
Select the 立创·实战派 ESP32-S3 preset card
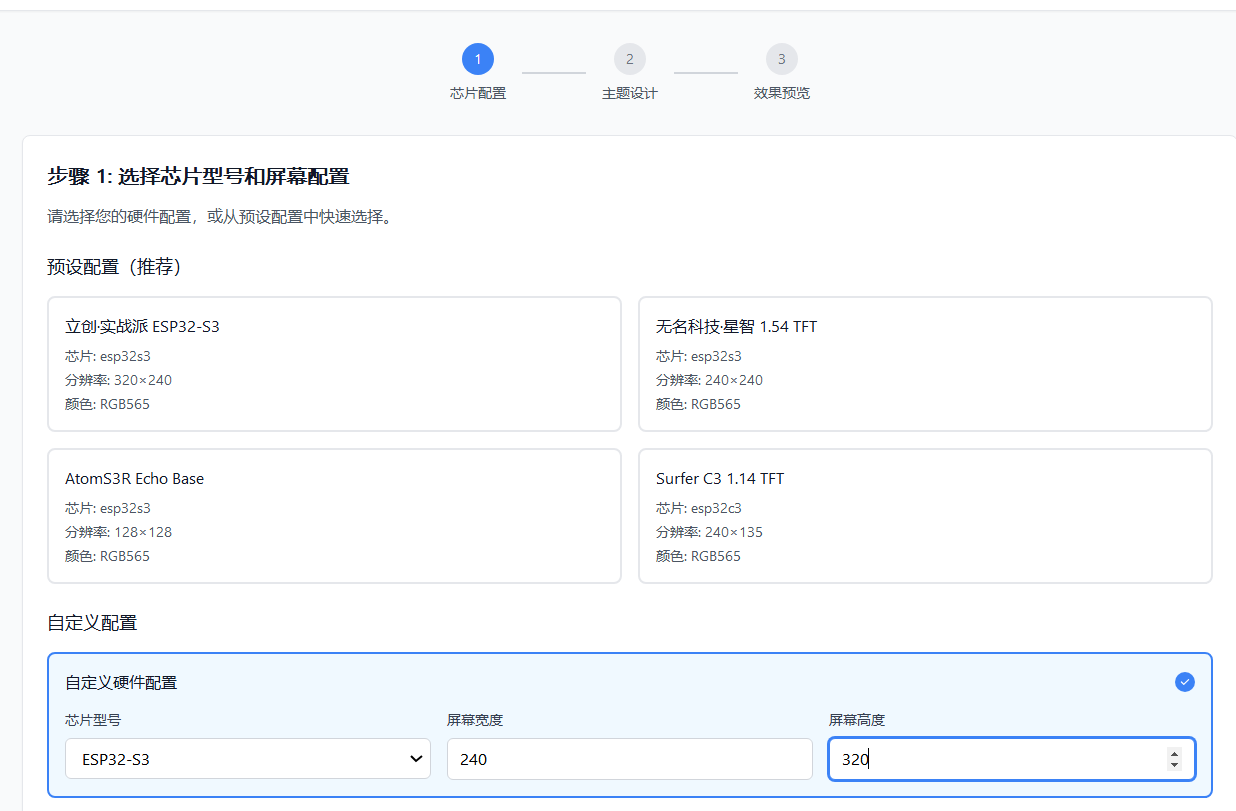(x=334, y=364)
